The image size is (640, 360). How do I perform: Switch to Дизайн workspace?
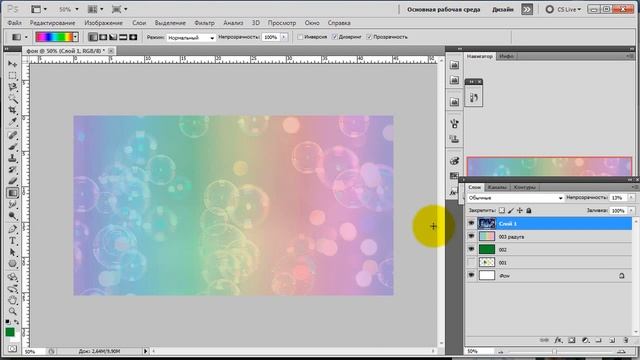(502, 9)
